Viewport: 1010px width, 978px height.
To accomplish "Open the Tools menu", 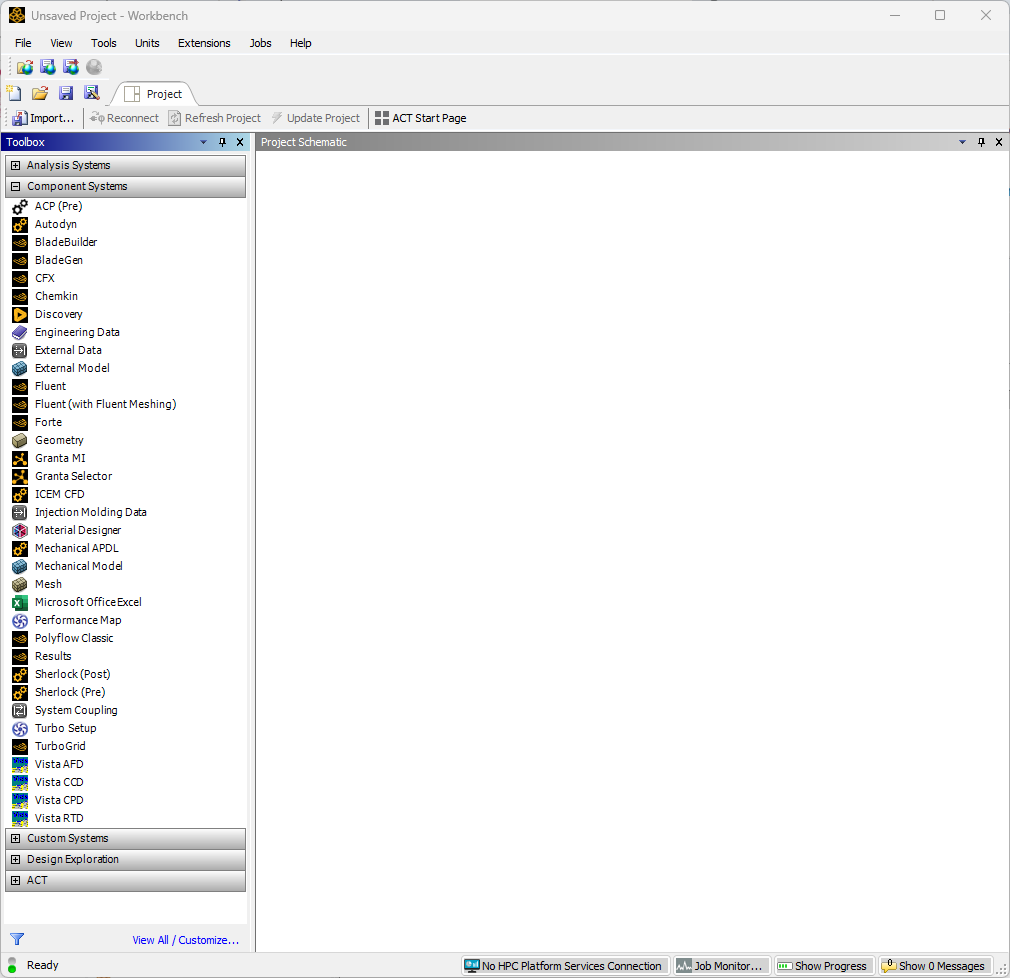I will (104, 43).
